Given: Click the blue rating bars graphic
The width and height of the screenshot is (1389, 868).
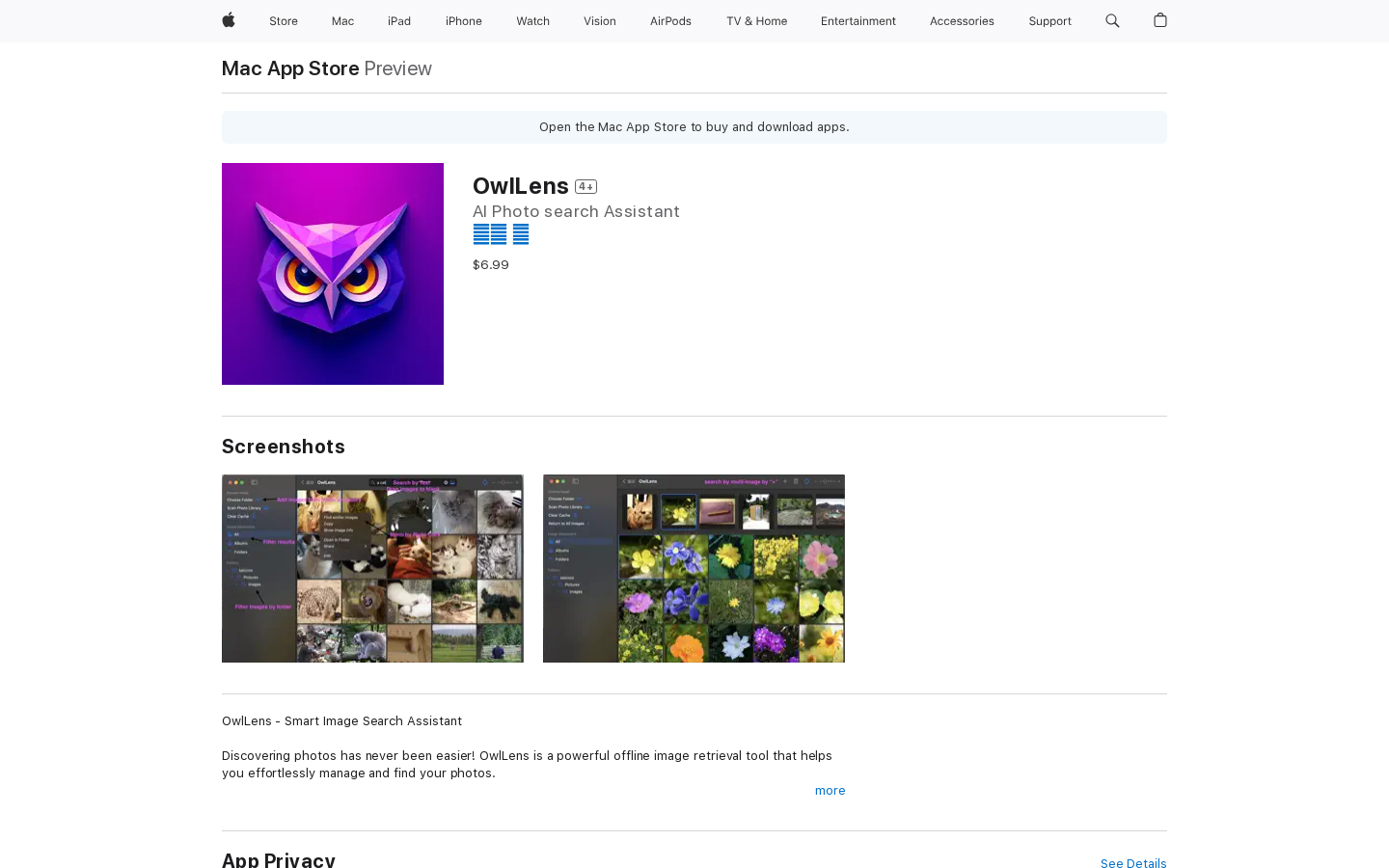Looking at the screenshot, I should pyautogui.click(x=501, y=234).
